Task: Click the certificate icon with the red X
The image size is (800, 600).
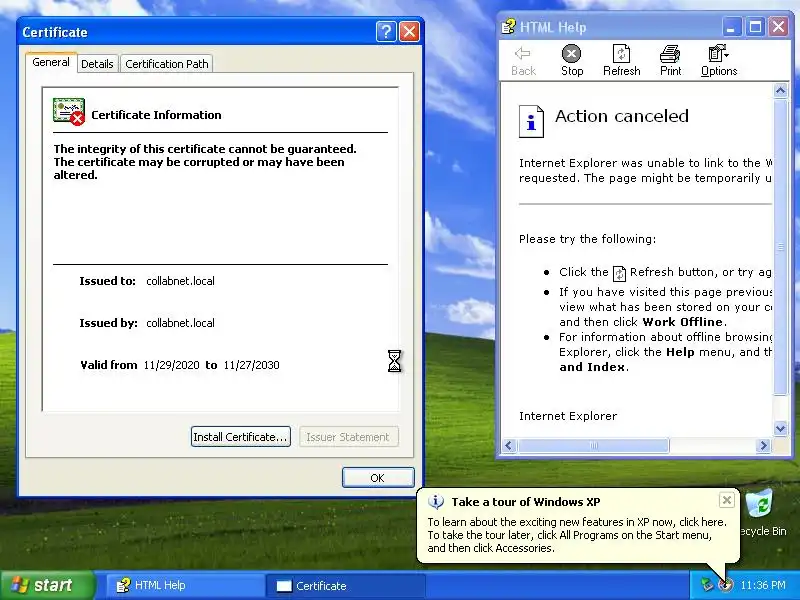Action: [x=68, y=112]
